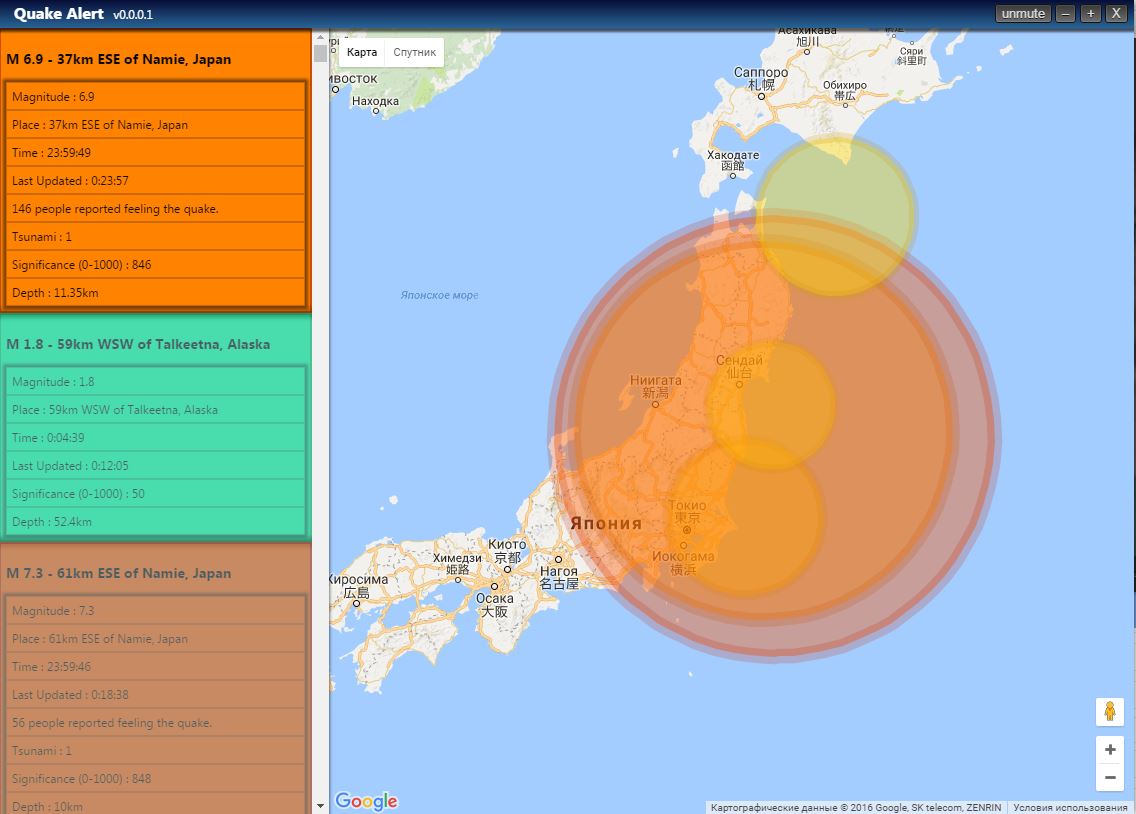Screen dimensions: 1136x814
Task: Click 'Place : 61km ESE of Namie, Japan' row
Action: click(x=155, y=639)
